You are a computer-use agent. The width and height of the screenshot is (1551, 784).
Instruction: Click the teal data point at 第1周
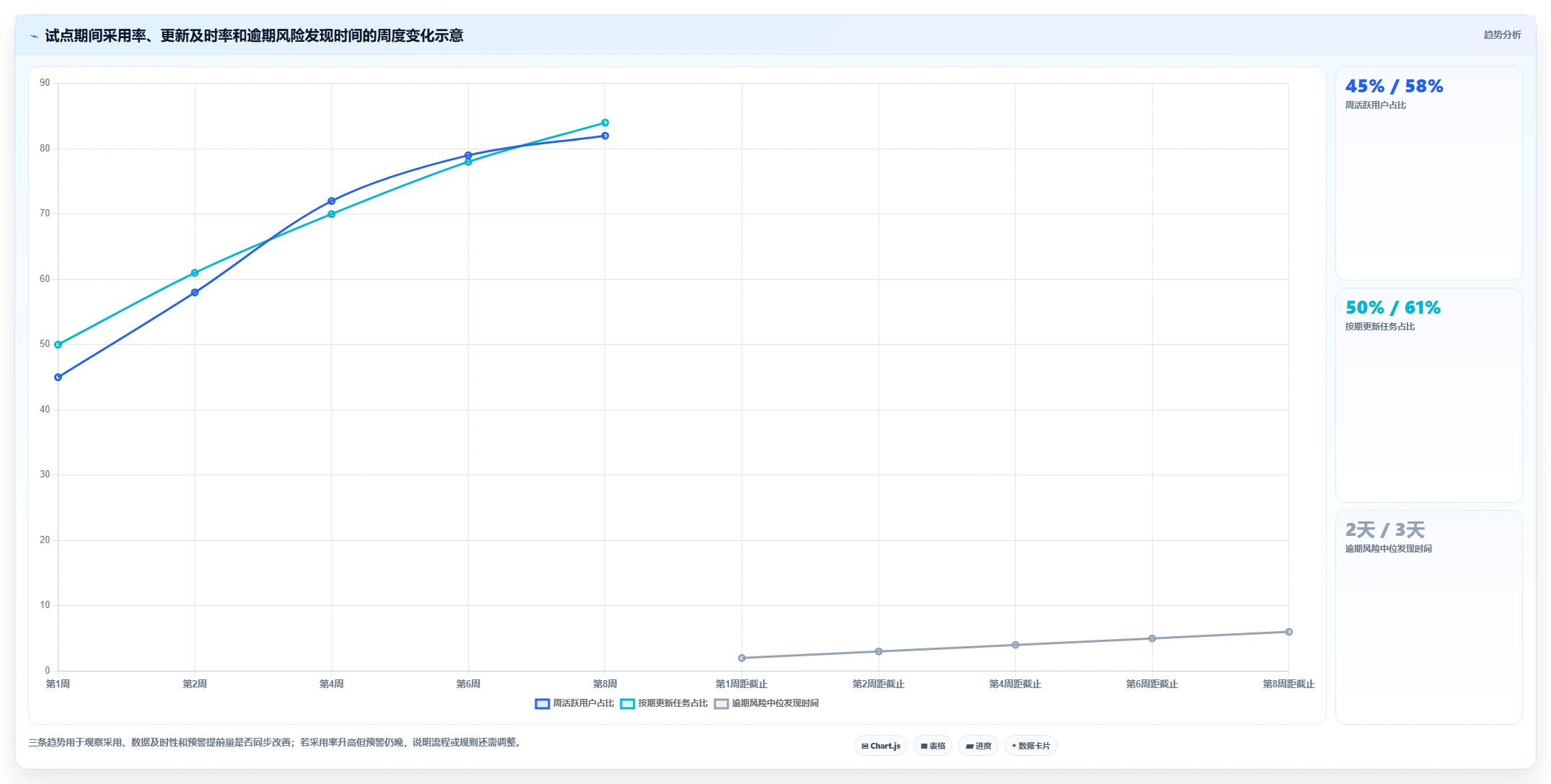[x=58, y=345]
